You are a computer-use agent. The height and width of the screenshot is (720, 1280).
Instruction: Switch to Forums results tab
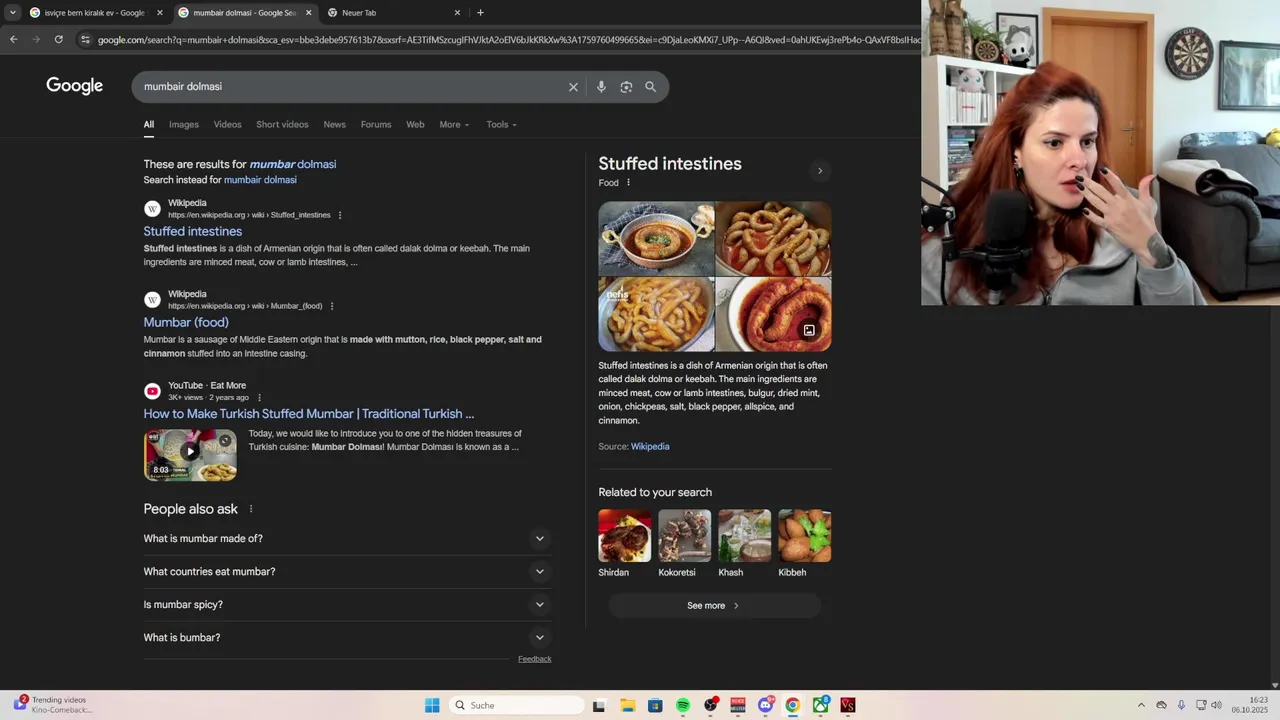pyautogui.click(x=376, y=125)
